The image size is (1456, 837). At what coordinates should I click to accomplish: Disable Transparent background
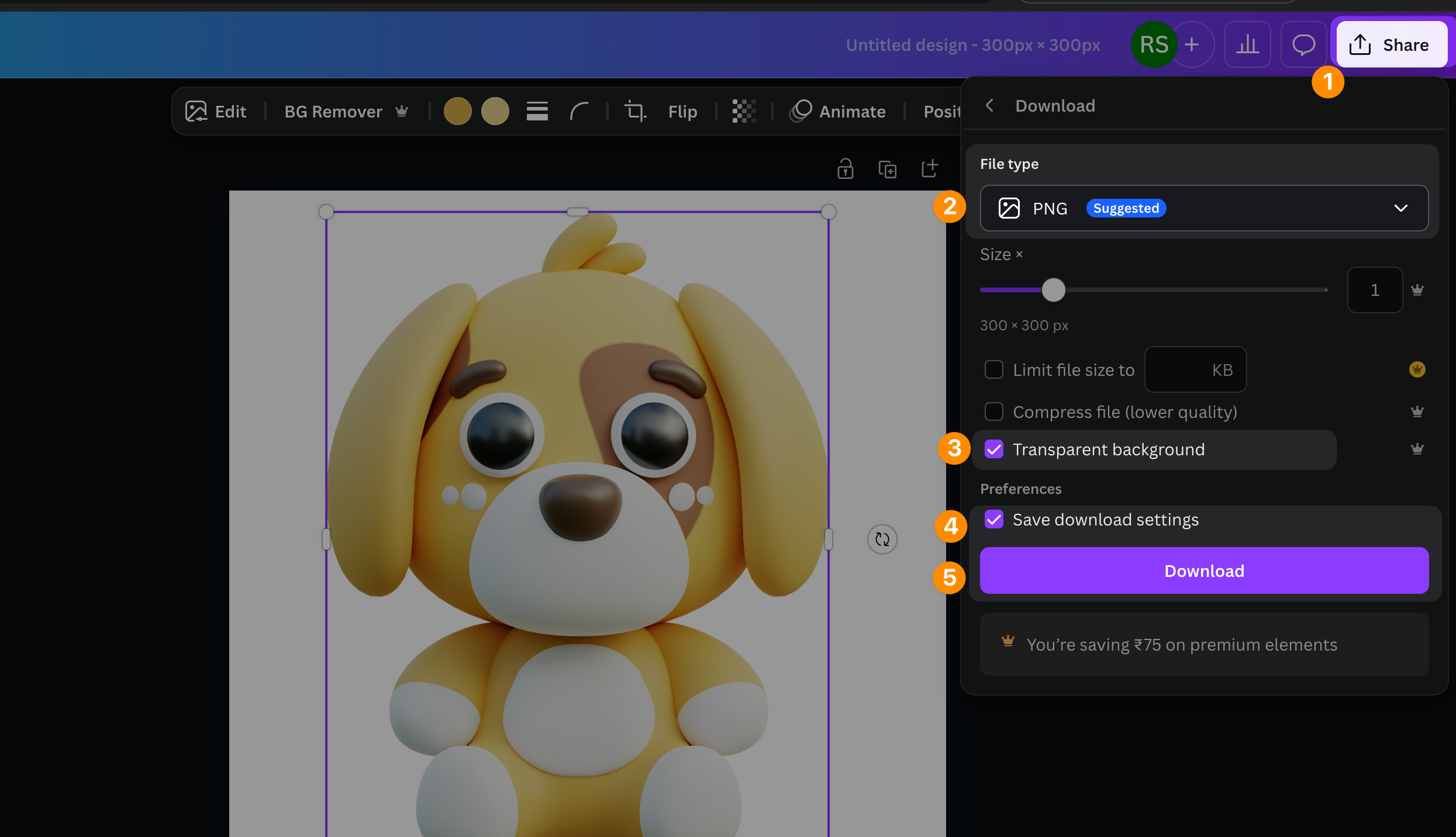click(x=993, y=449)
